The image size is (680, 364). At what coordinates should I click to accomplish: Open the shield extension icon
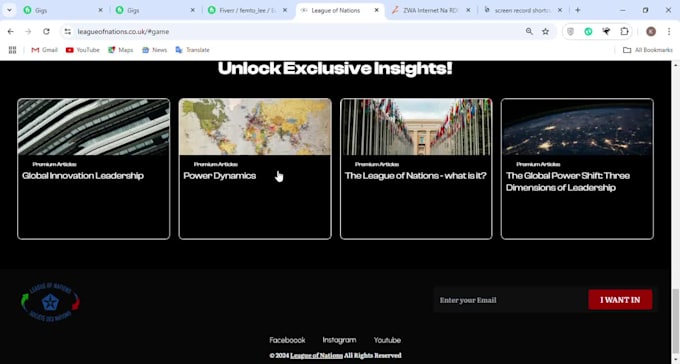point(570,31)
